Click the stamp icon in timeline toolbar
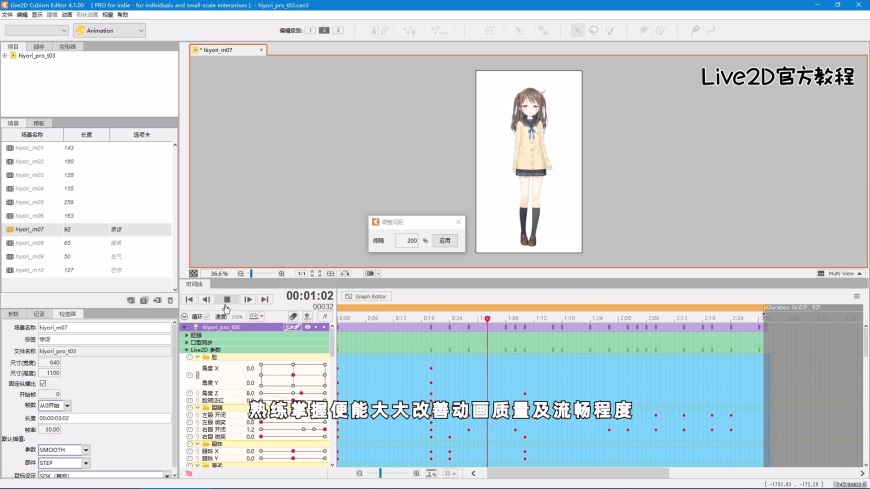This screenshot has width=870, height=489. tap(307, 316)
